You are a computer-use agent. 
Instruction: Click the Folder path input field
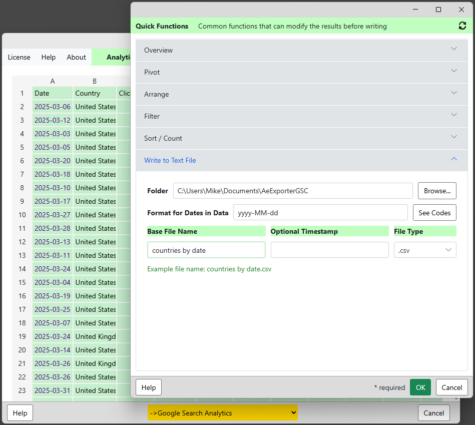coord(293,191)
